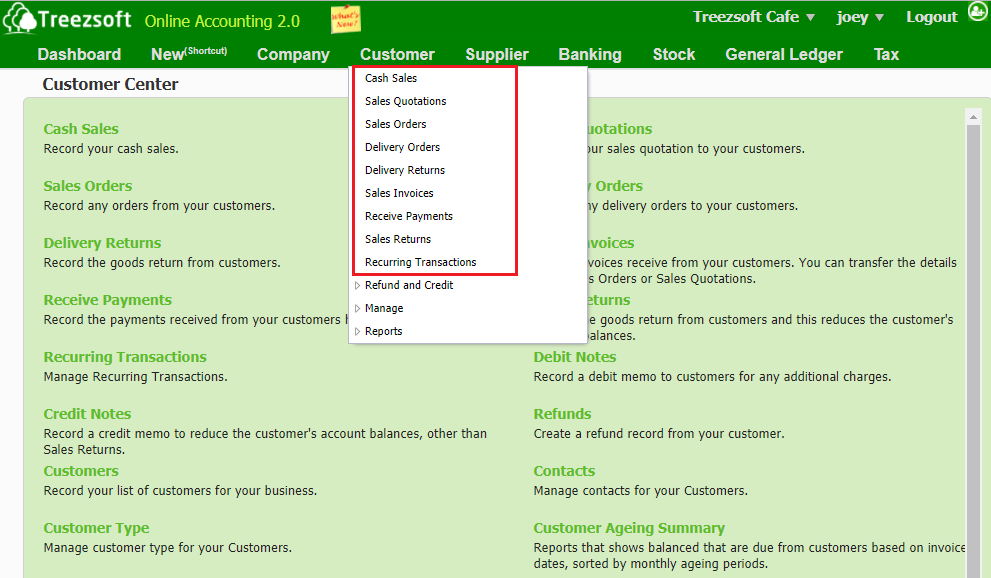
Task: Click the Customer Center page heading
Action: (x=110, y=84)
